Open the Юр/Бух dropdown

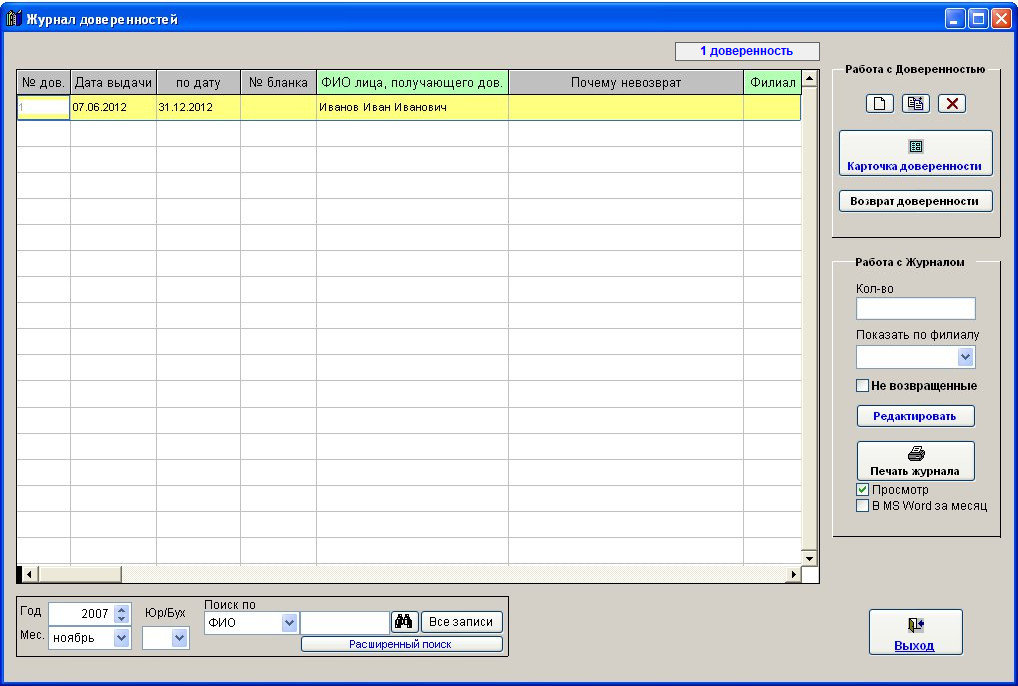tap(180, 638)
